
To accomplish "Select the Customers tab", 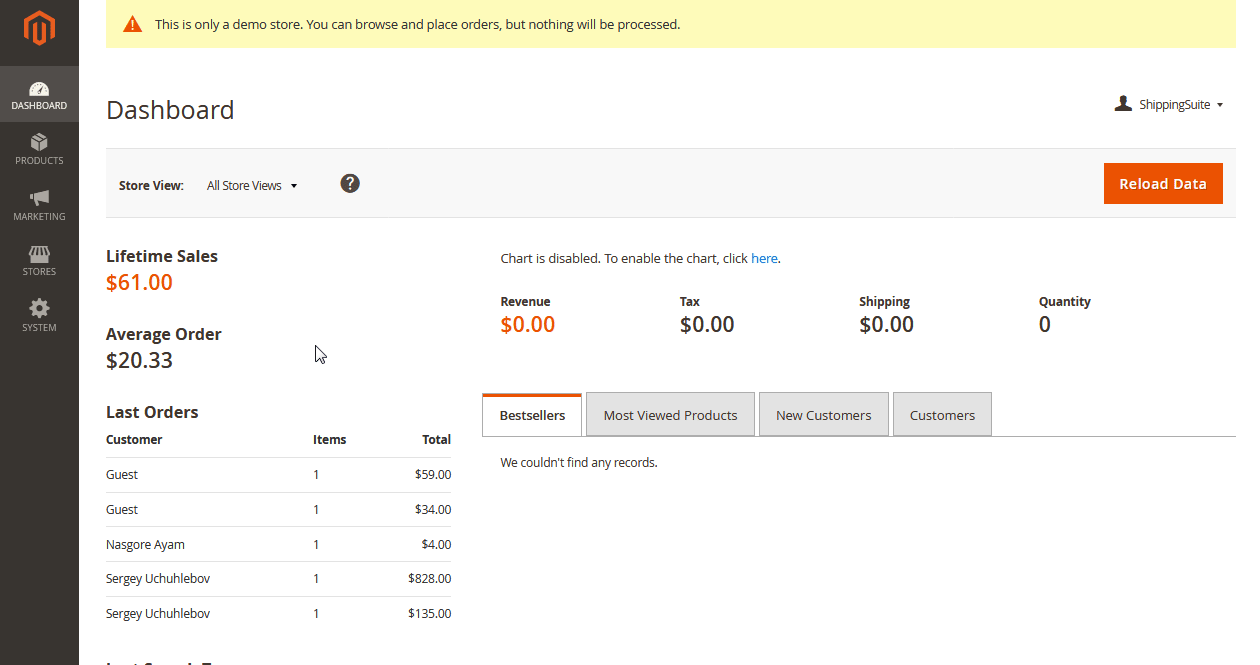I will pos(942,415).
